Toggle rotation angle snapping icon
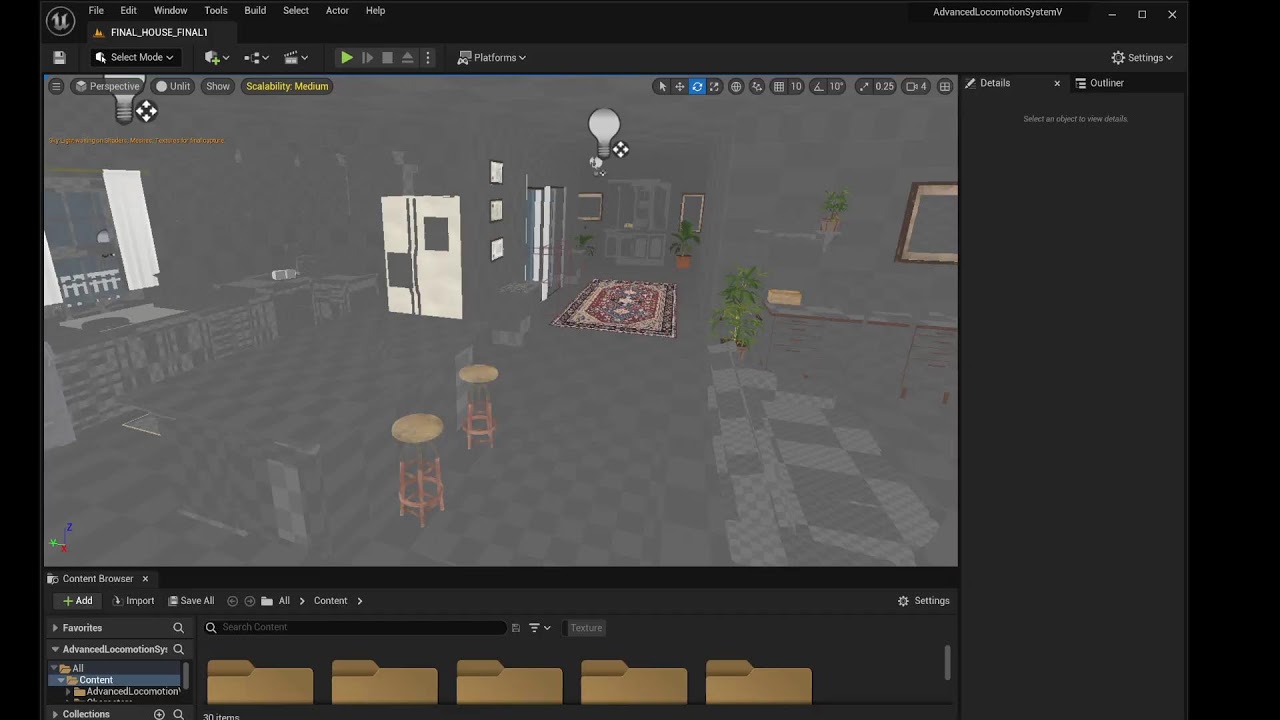 [818, 86]
